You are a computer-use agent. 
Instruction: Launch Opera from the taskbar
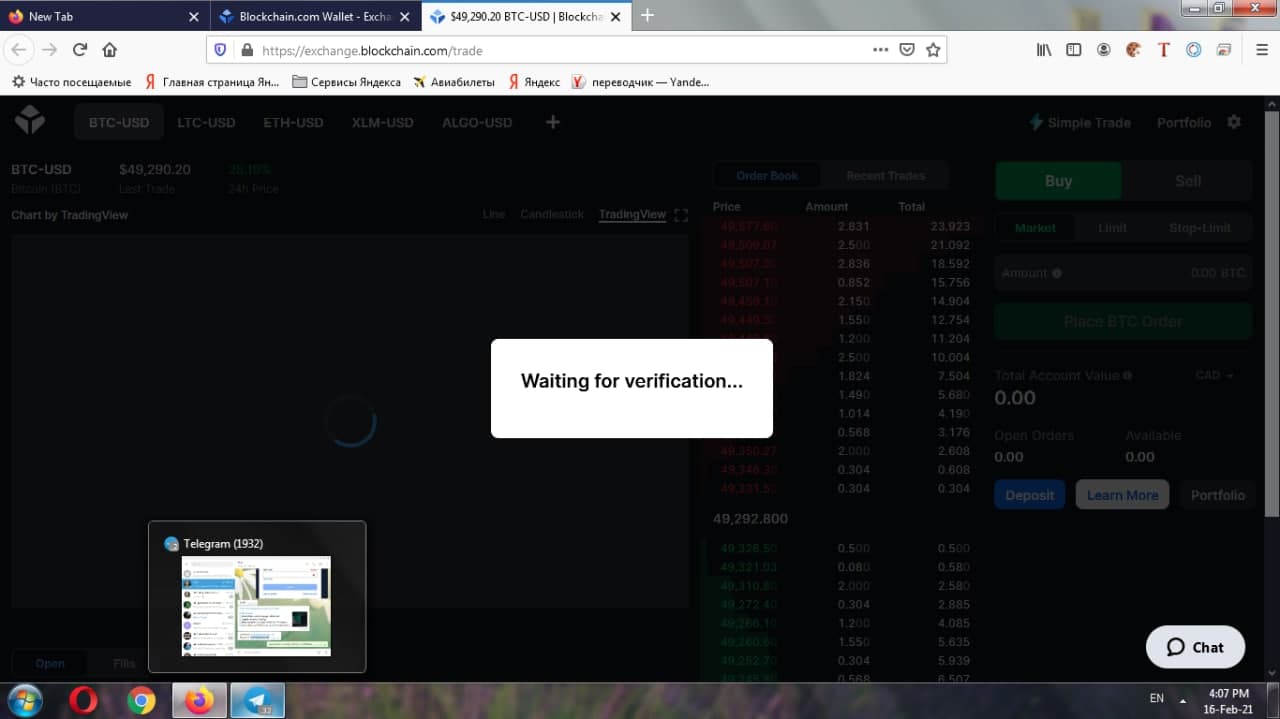click(84, 701)
